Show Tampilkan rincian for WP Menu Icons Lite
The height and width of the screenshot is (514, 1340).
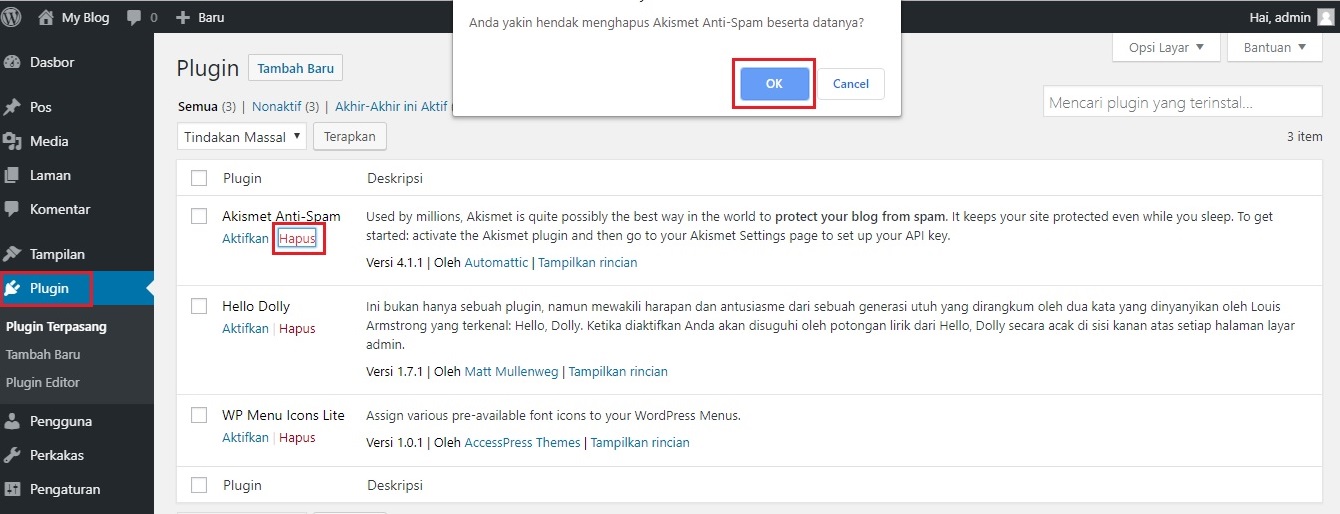[640, 442]
